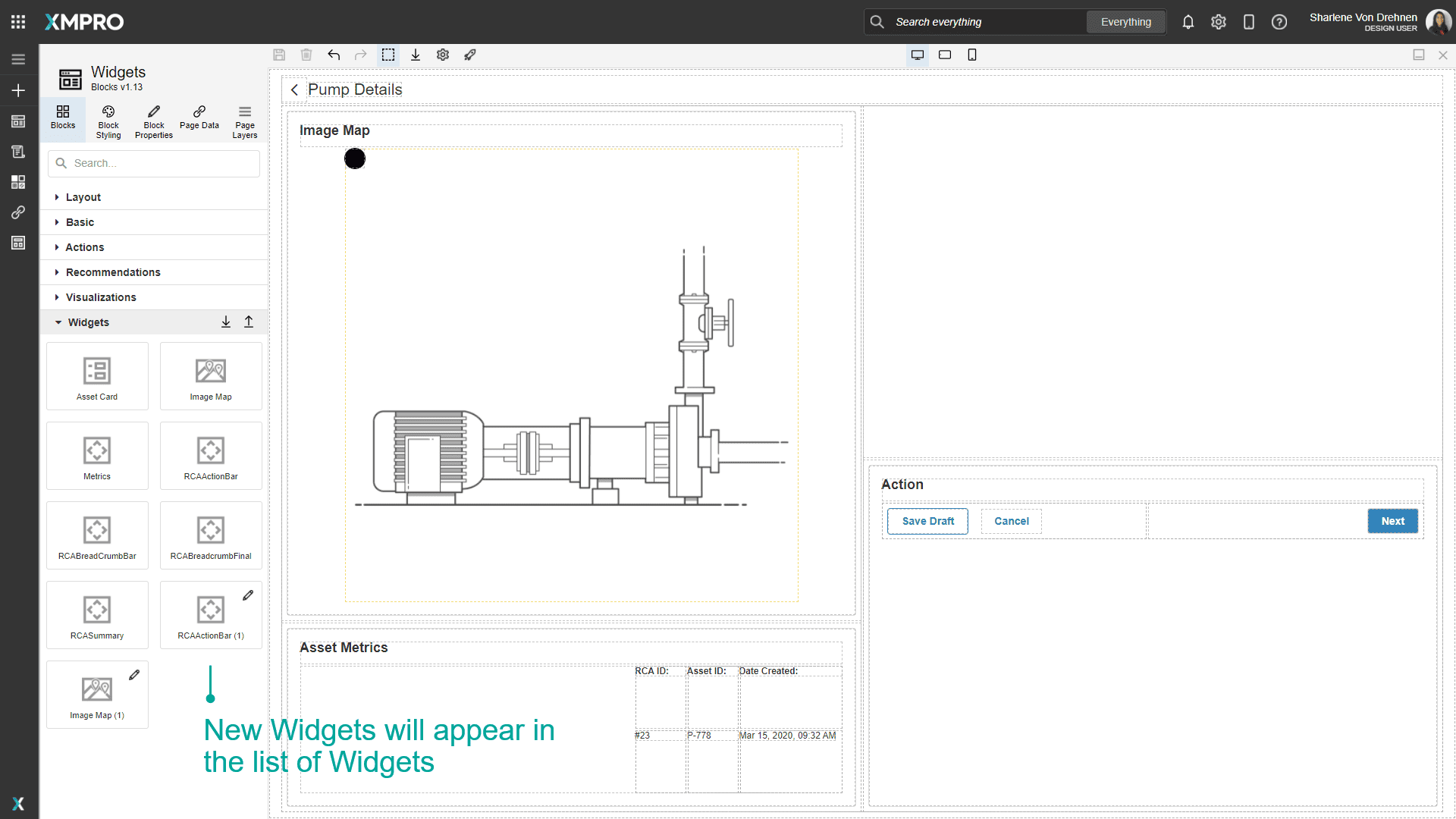Open page settings via the gear icon
The image size is (1456, 819).
coord(443,55)
